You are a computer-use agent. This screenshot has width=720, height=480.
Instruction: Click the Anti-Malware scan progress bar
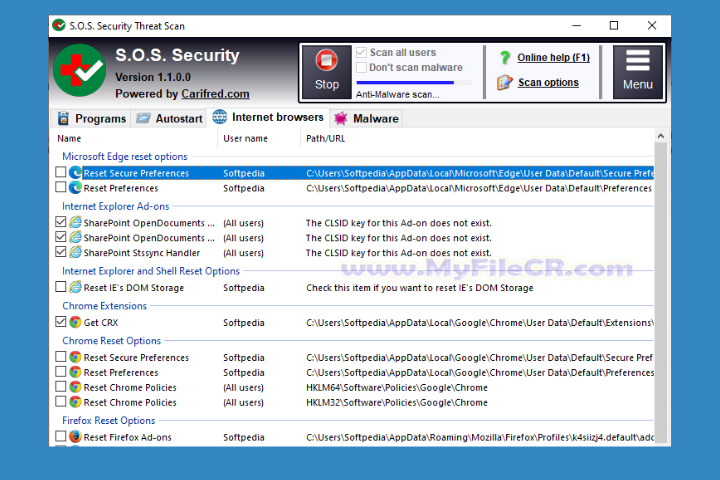click(414, 83)
